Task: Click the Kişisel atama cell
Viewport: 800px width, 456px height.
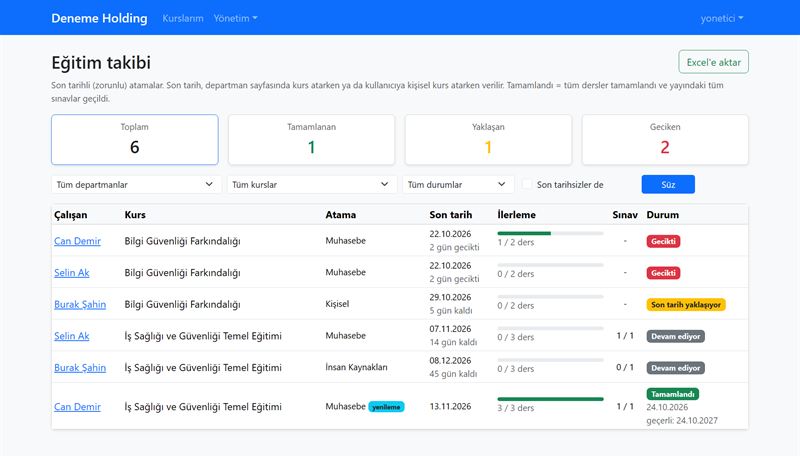Action: click(x=337, y=304)
